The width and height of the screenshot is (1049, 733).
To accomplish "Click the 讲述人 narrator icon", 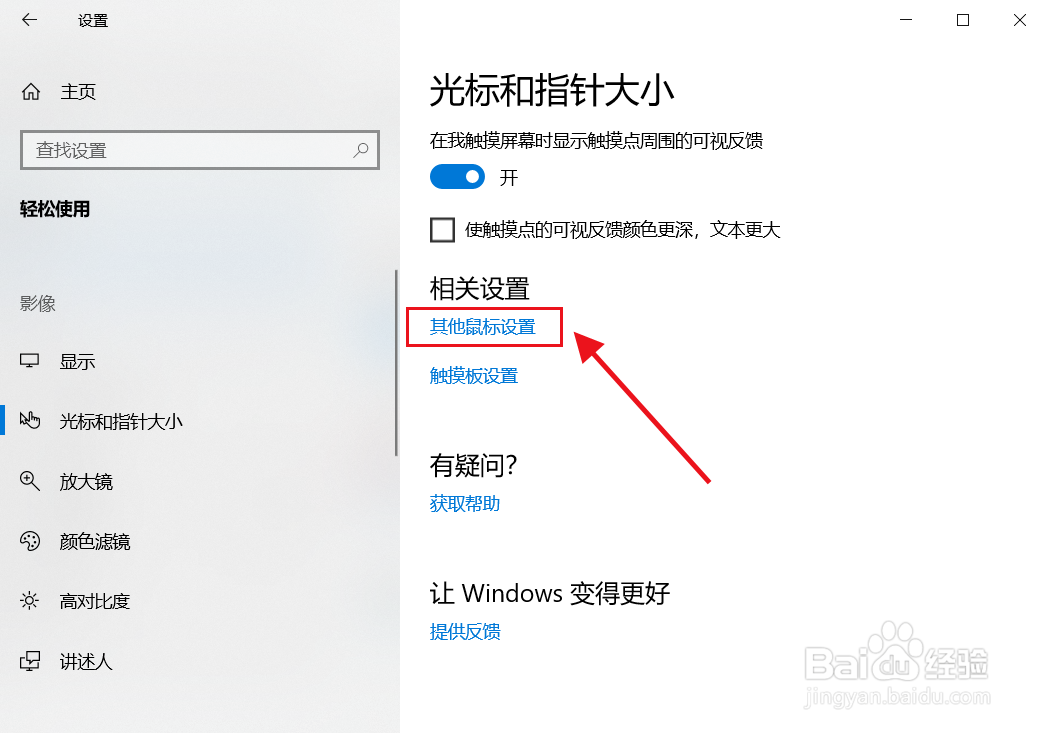I will click(29, 661).
